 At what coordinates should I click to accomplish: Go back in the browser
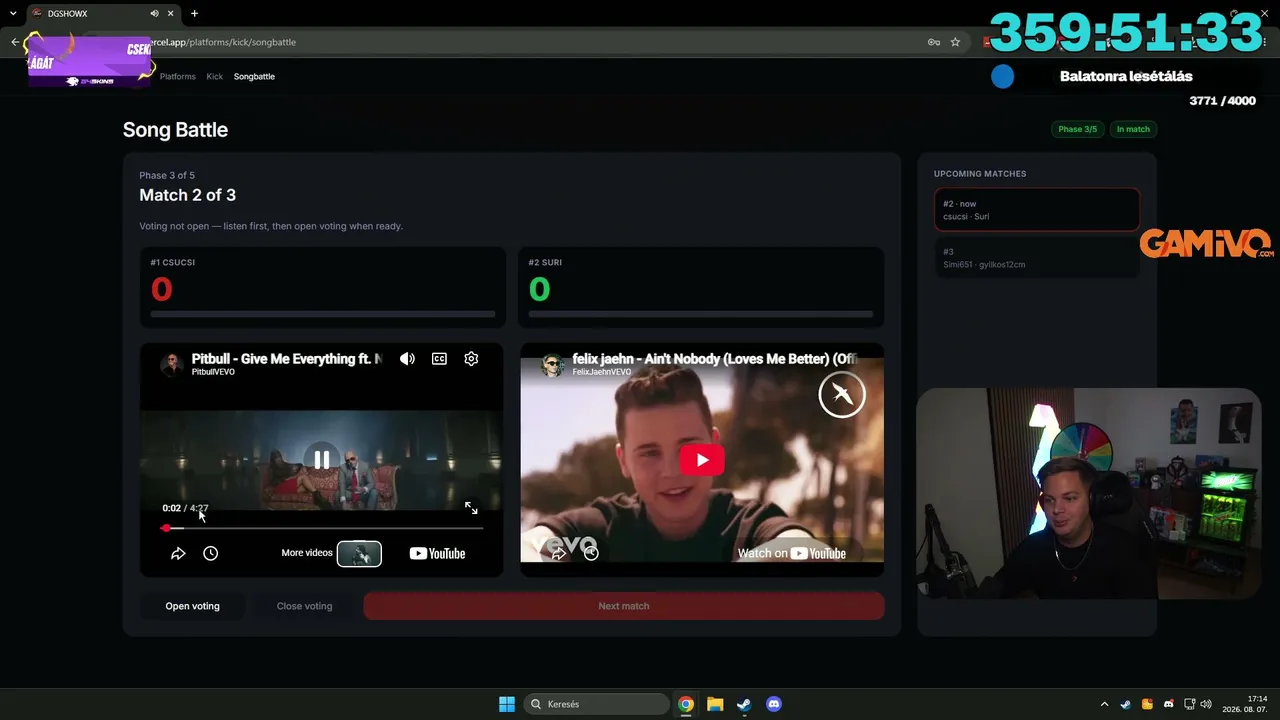[x=15, y=42]
